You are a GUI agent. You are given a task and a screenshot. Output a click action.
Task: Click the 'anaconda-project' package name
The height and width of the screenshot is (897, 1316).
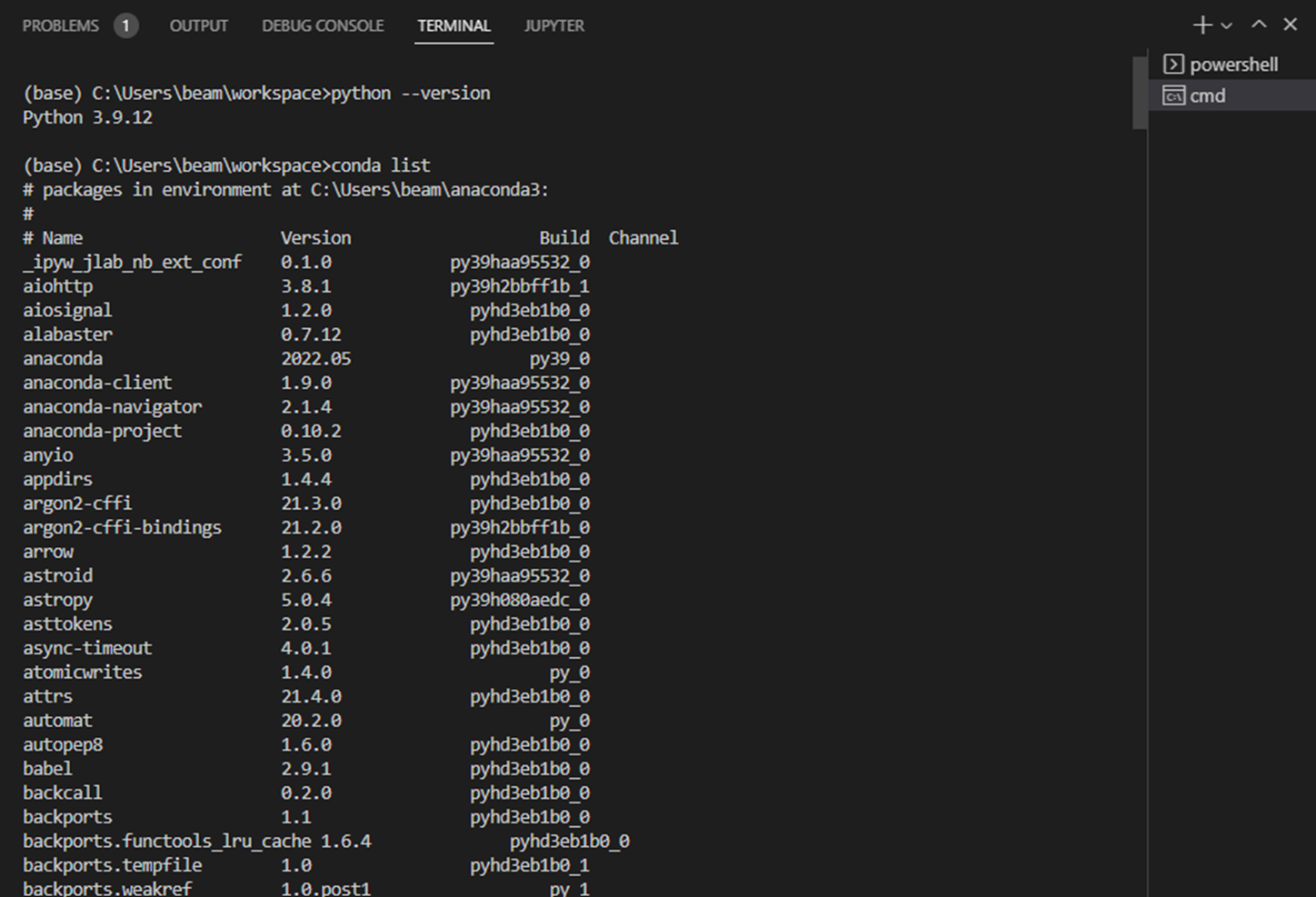[102, 431]
